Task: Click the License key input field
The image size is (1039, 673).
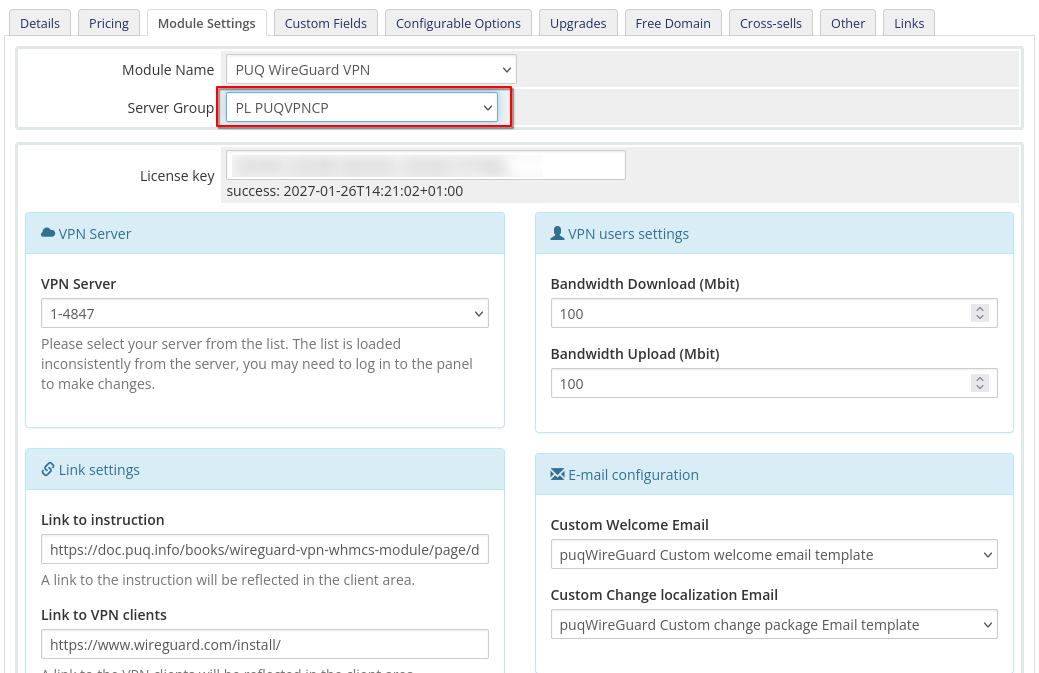Action: [425, 165]
